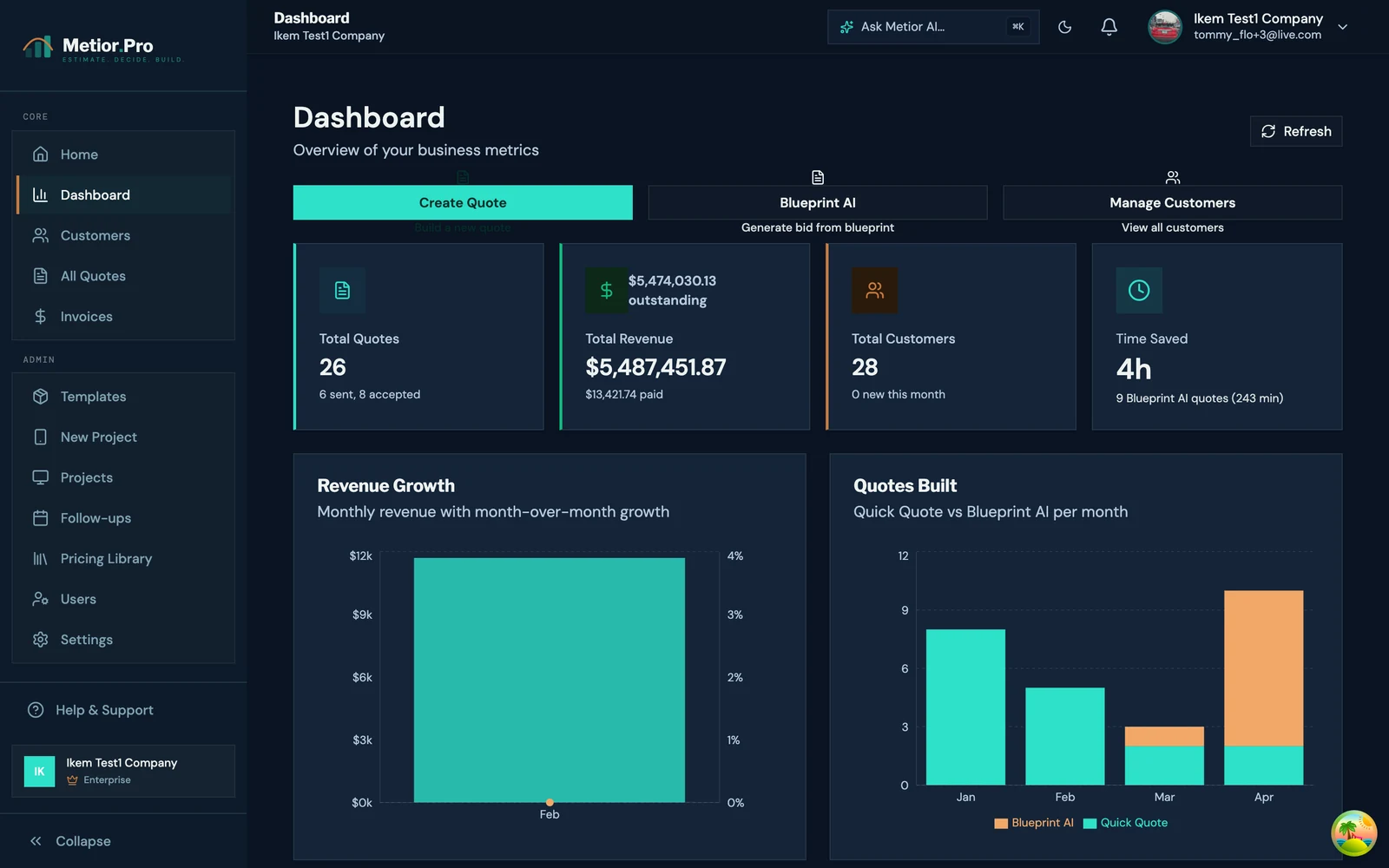Click the Users people icon

[40, 599]
